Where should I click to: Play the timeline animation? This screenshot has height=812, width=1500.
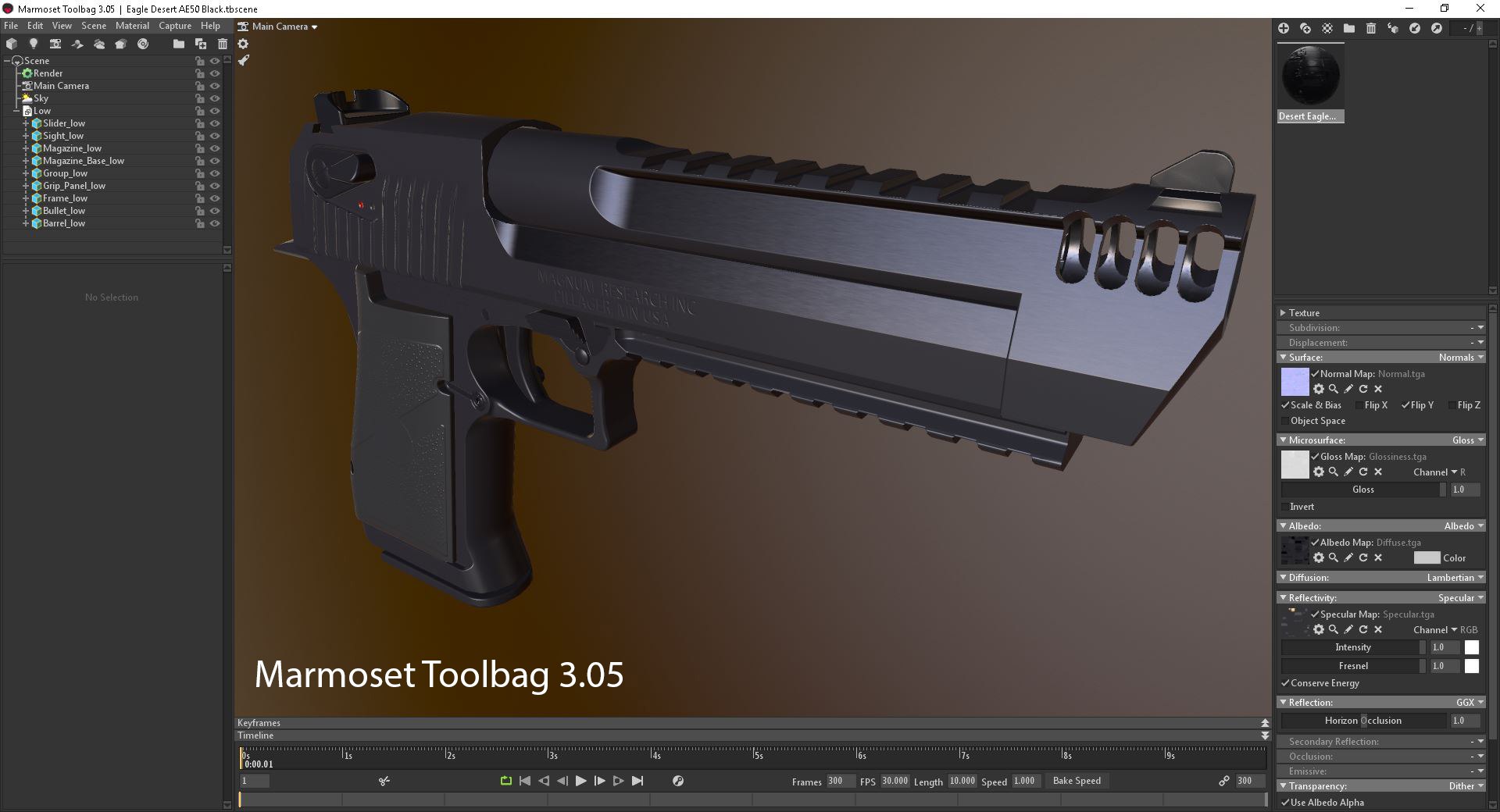point(580,781)
